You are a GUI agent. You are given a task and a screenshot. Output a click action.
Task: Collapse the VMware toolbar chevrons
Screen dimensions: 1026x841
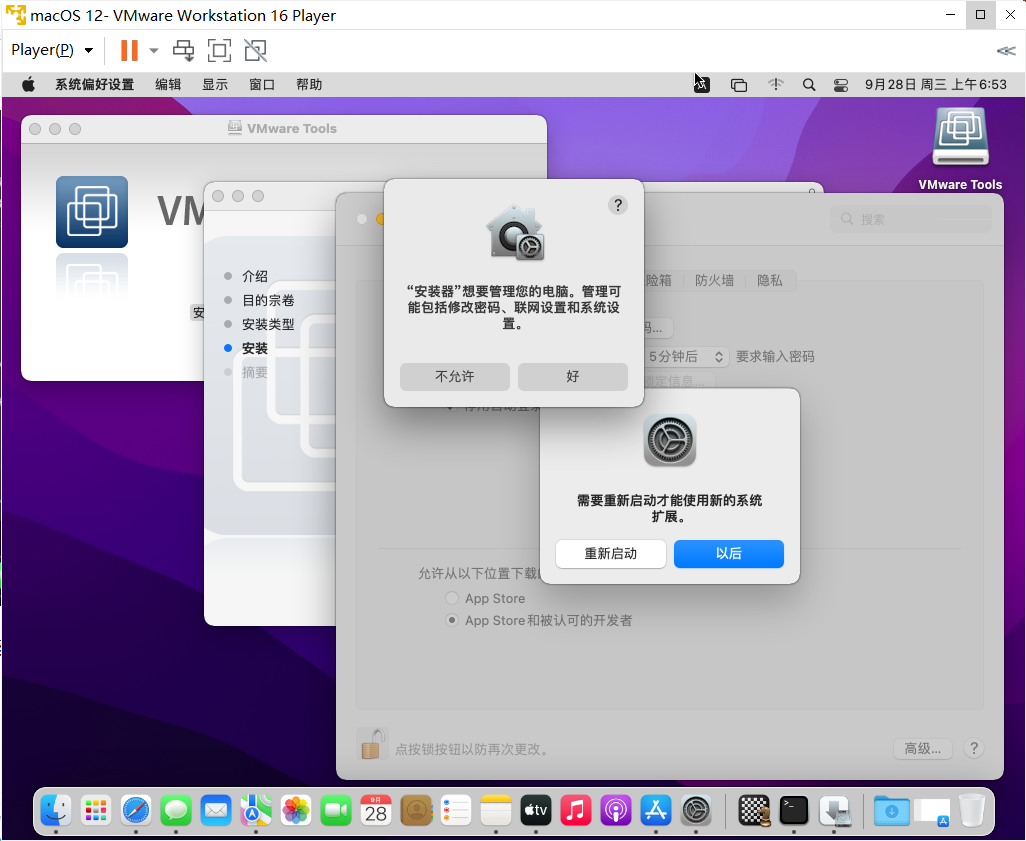click(x=1006, y=50)
